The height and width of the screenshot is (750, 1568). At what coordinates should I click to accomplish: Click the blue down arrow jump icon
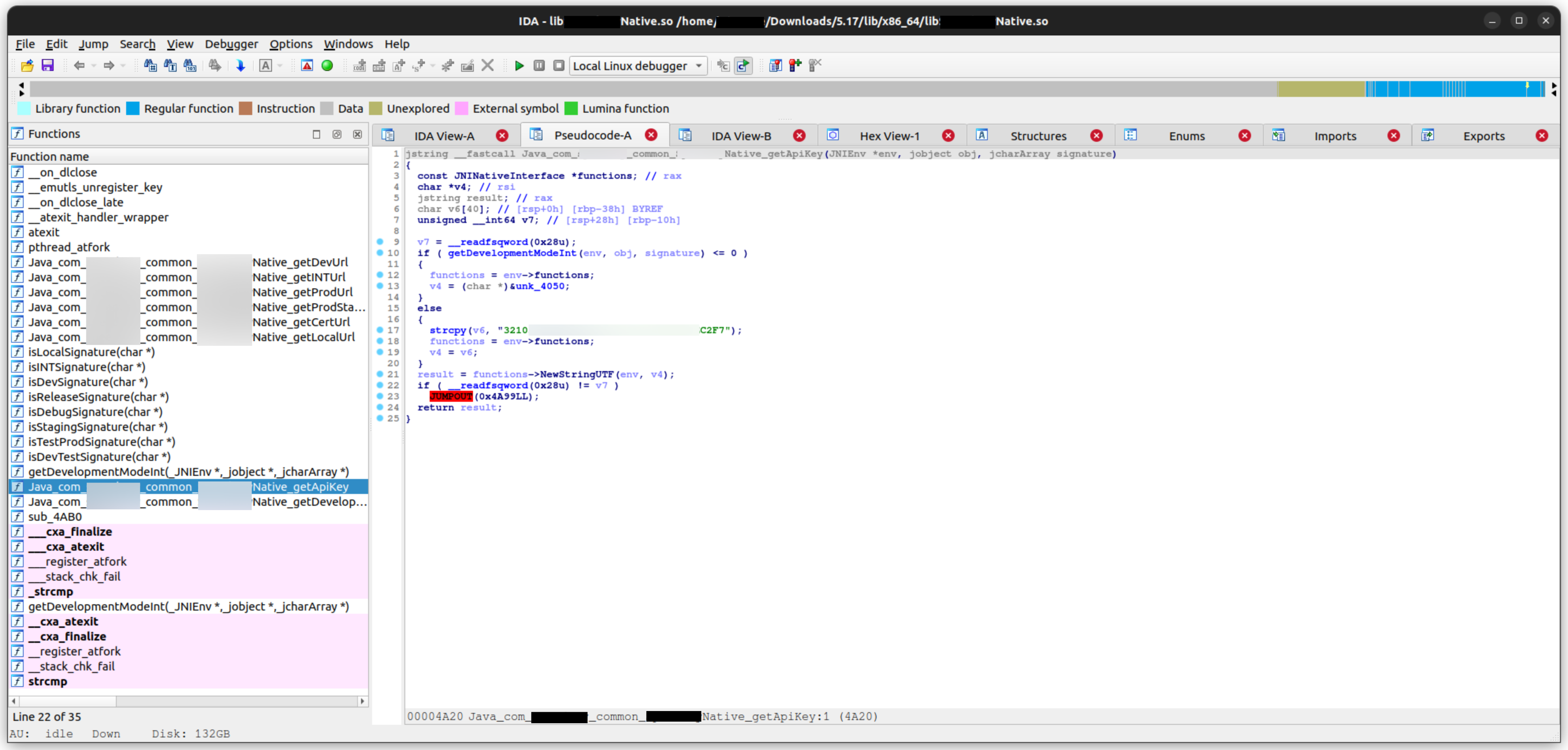(x=240, y=66)
